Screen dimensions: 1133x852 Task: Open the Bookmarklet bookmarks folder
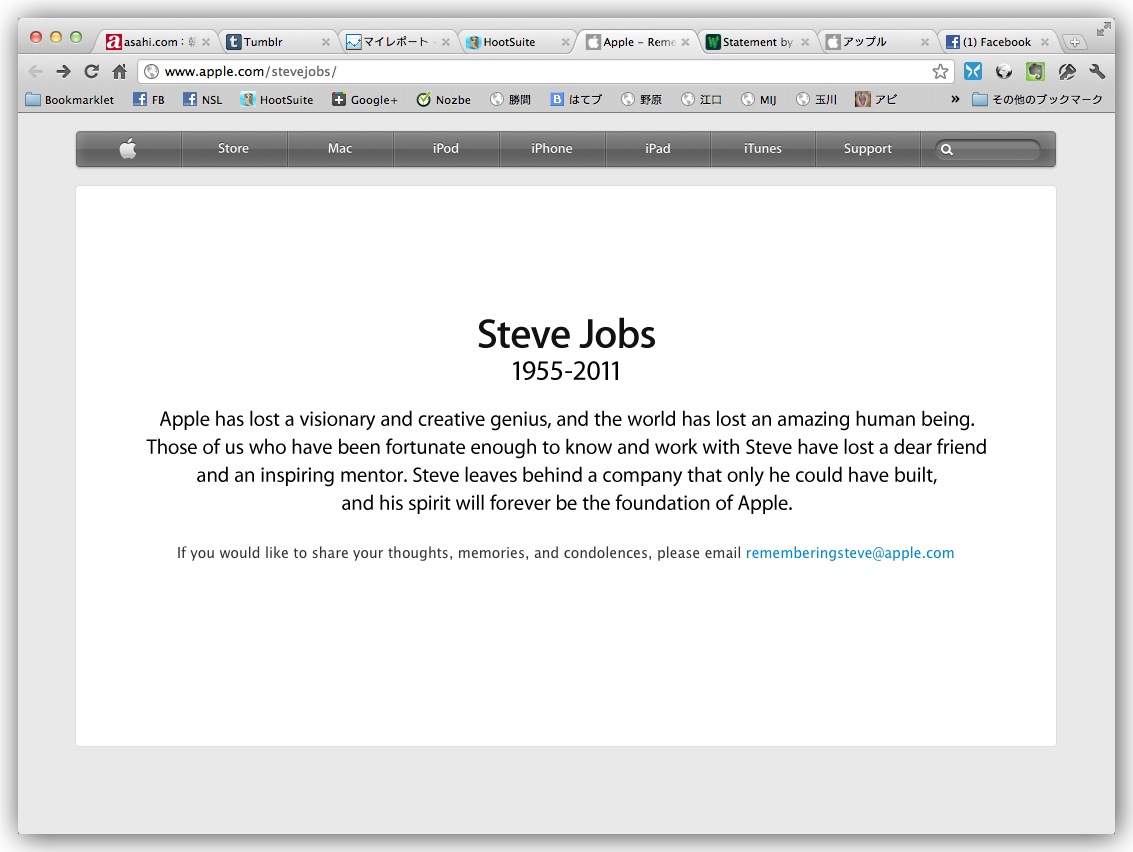click(70, 99)
